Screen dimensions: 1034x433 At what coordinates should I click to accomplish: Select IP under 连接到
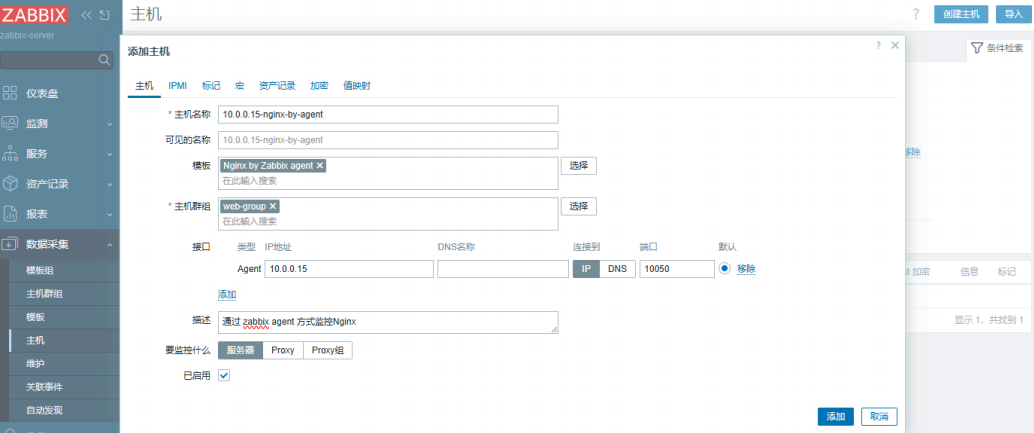[x=586, y=269]
